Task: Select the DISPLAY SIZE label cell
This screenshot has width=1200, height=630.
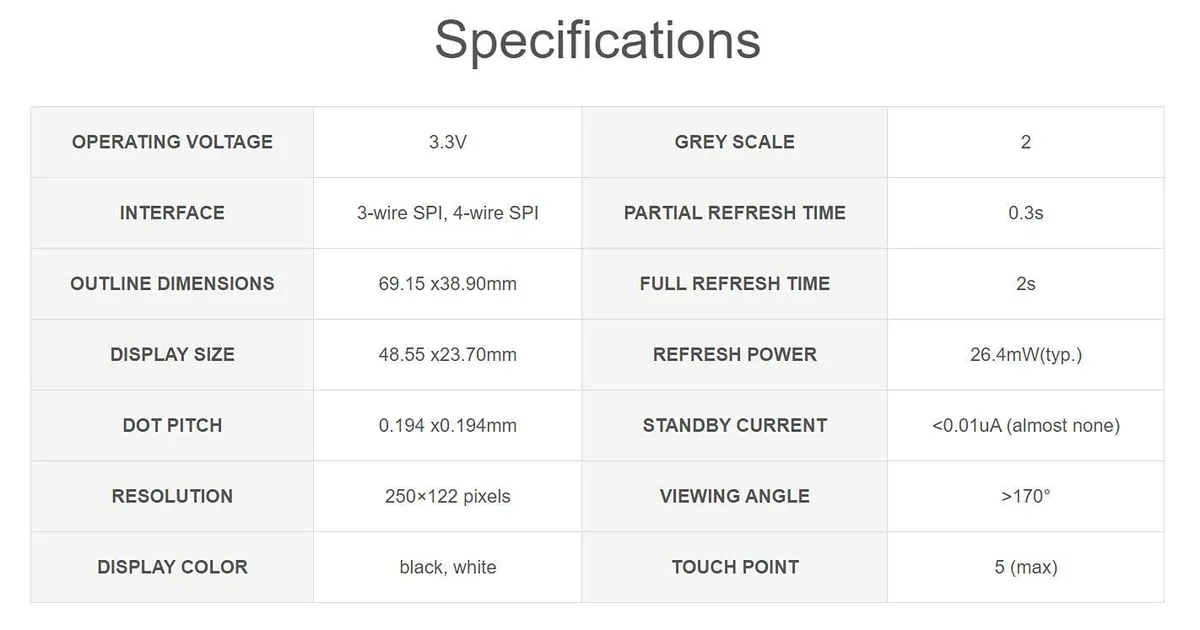Action: pyautogui.click(x=172, y=355)
